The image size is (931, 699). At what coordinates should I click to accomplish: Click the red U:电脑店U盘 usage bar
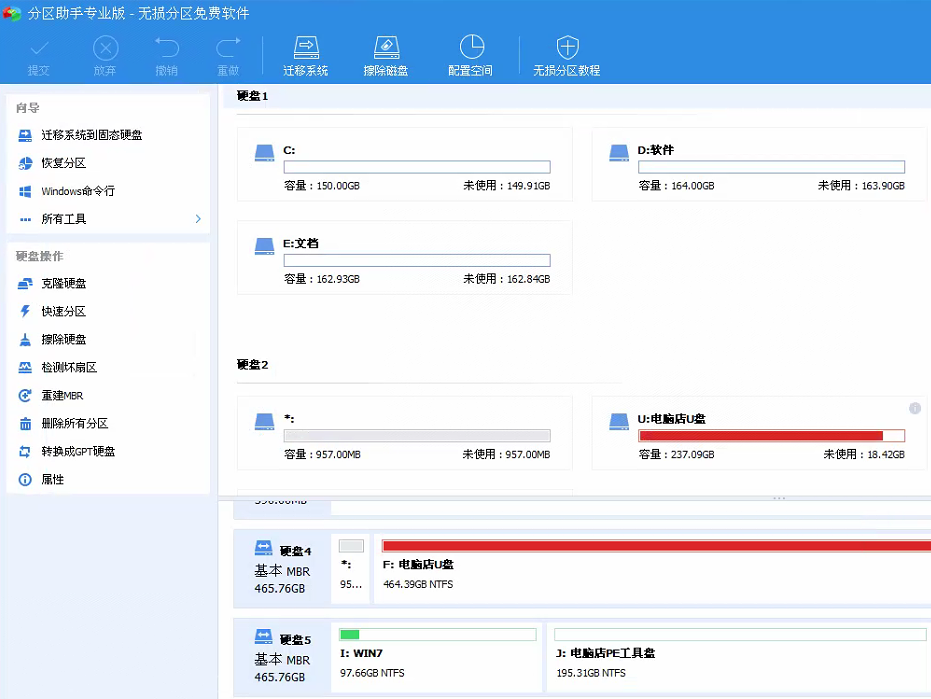(x=760, y=436)
